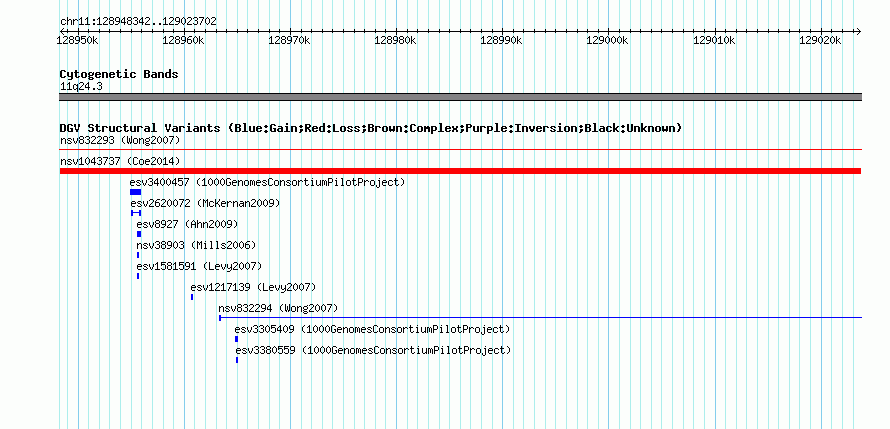Open esv3400457 1000GenomesConsortiumPilotProject label
Viewport: 890px width, 429px height.
[x=267, y=182]
